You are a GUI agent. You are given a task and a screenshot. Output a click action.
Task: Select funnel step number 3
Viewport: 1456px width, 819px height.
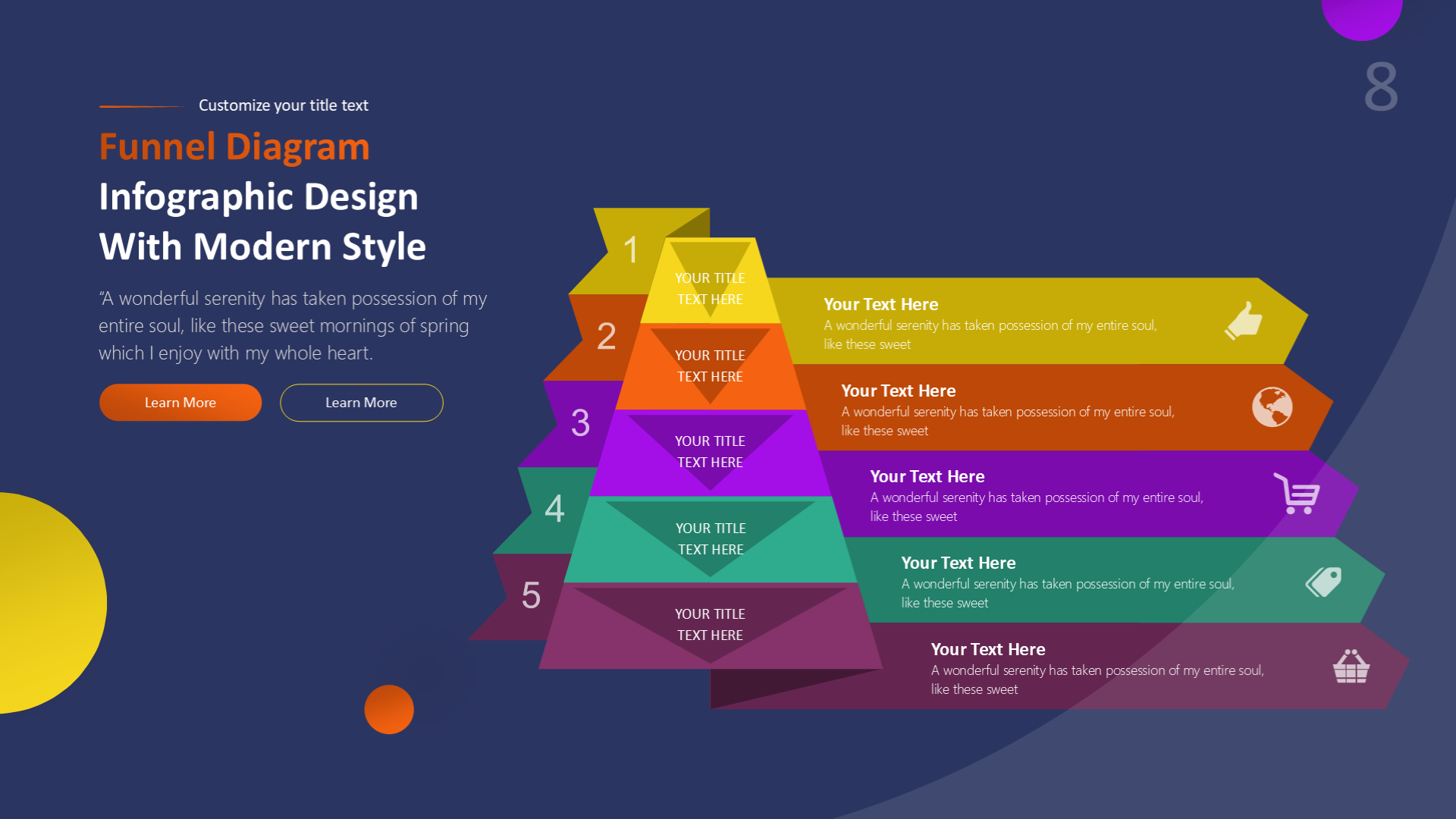[x=581, y=422]
